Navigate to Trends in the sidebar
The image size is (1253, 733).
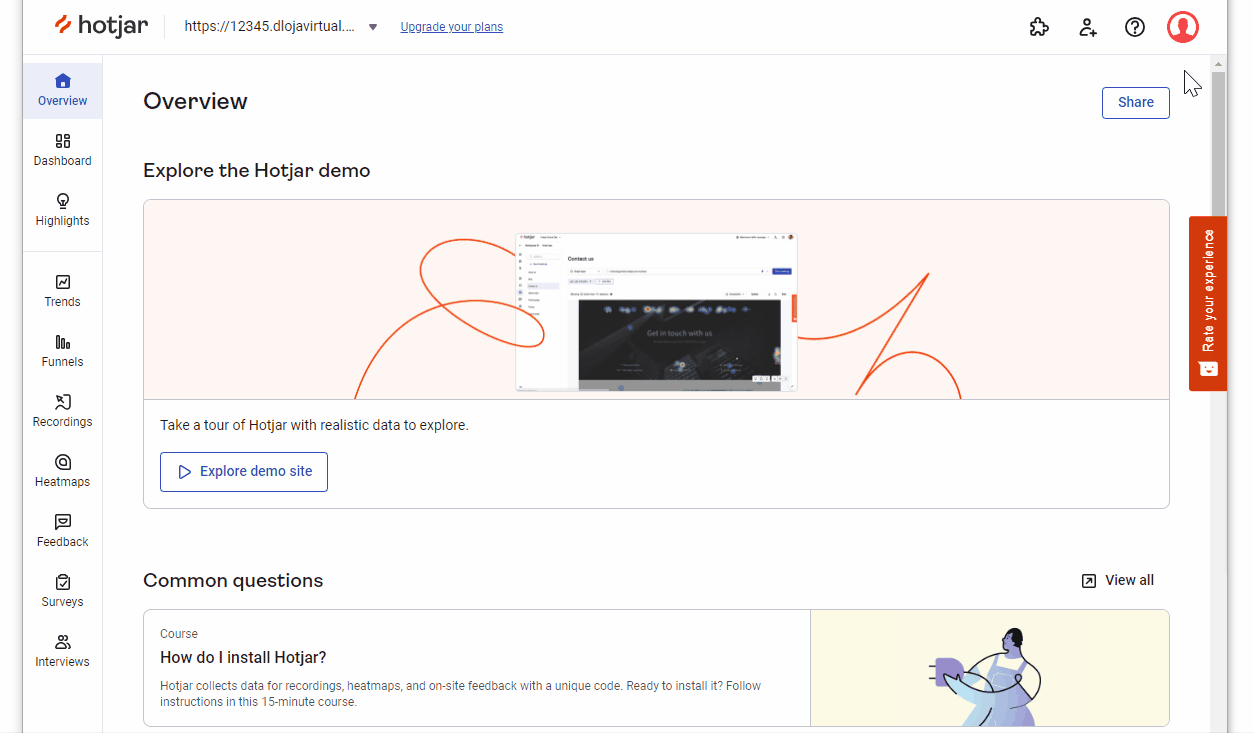[x=63, y=291]
